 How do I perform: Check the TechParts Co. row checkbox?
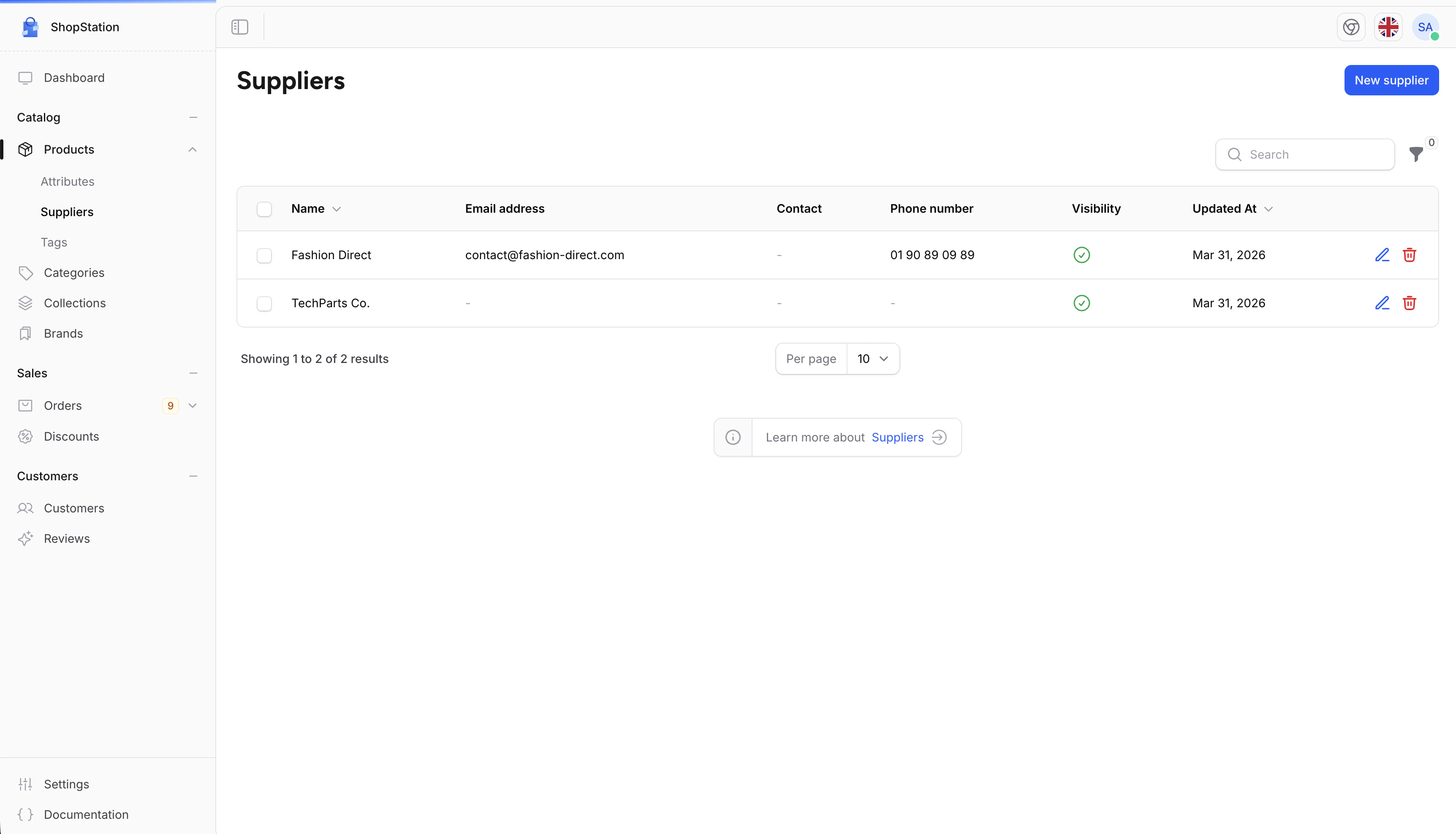pos(264,303)
